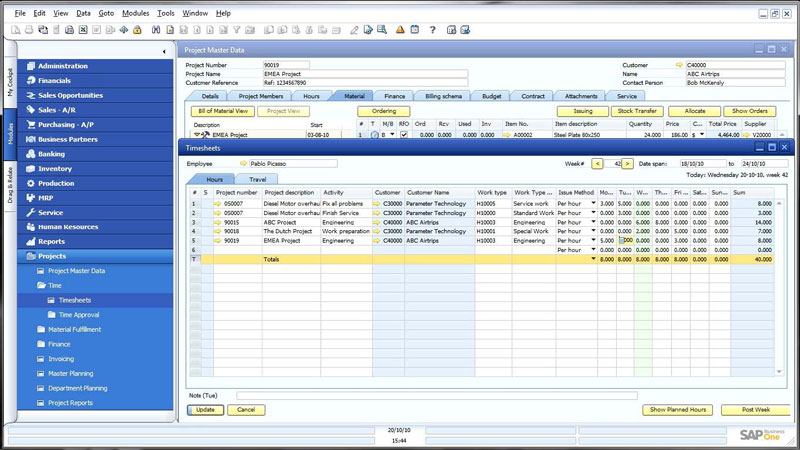
Task: Click the Filter funnel toolbar icon
Action: (x=237, y=30)
